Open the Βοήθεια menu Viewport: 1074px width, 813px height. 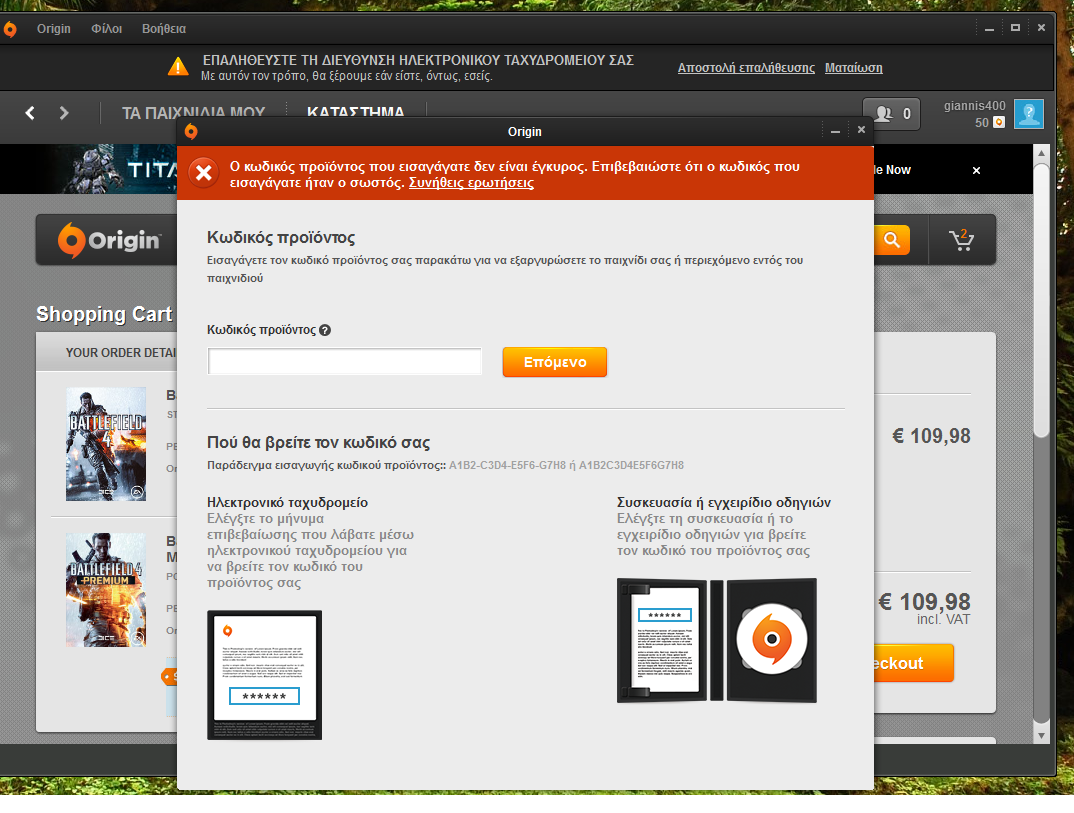click(x=164, y=29)
